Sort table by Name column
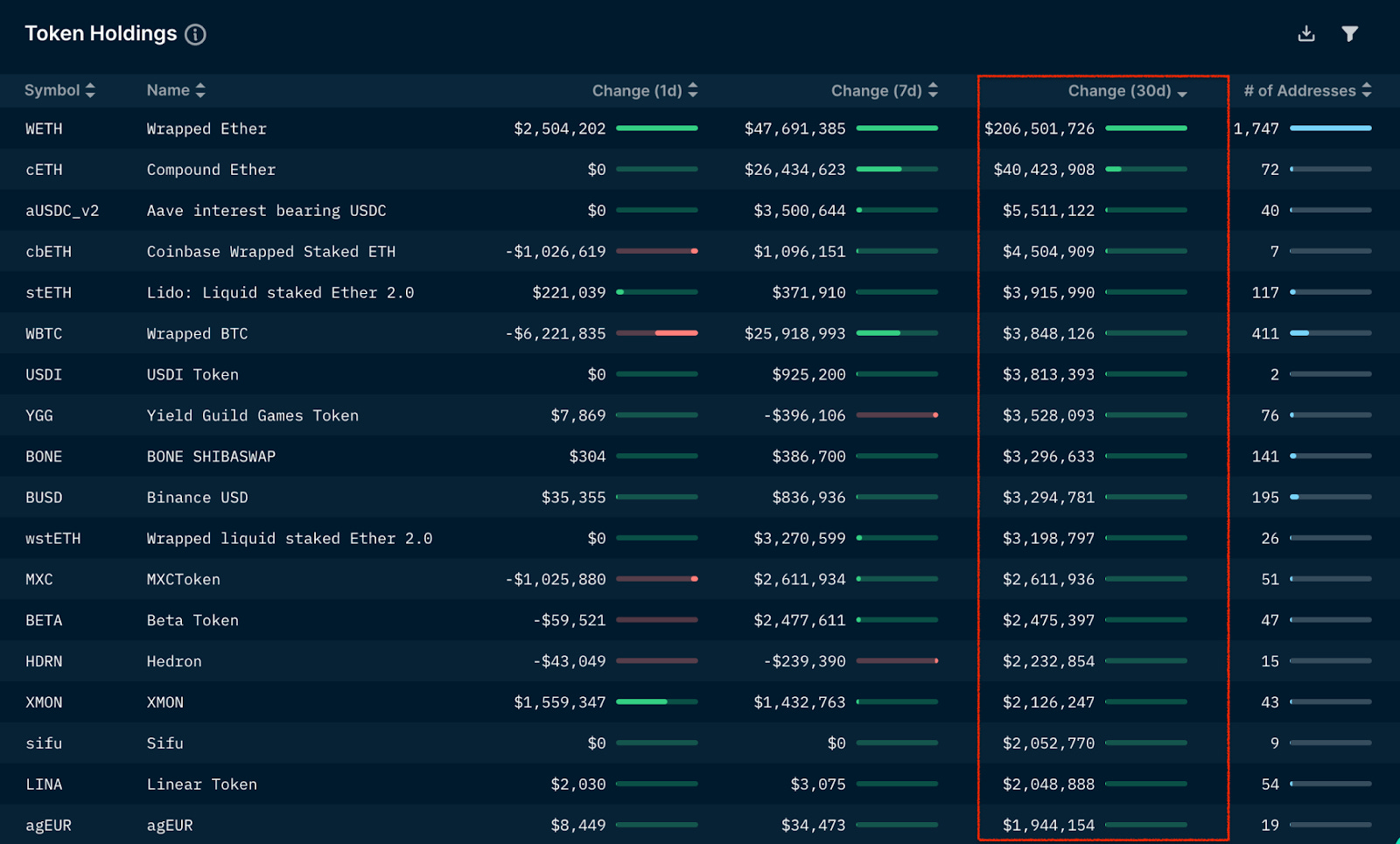1400x844 pixels. (177, 90)
